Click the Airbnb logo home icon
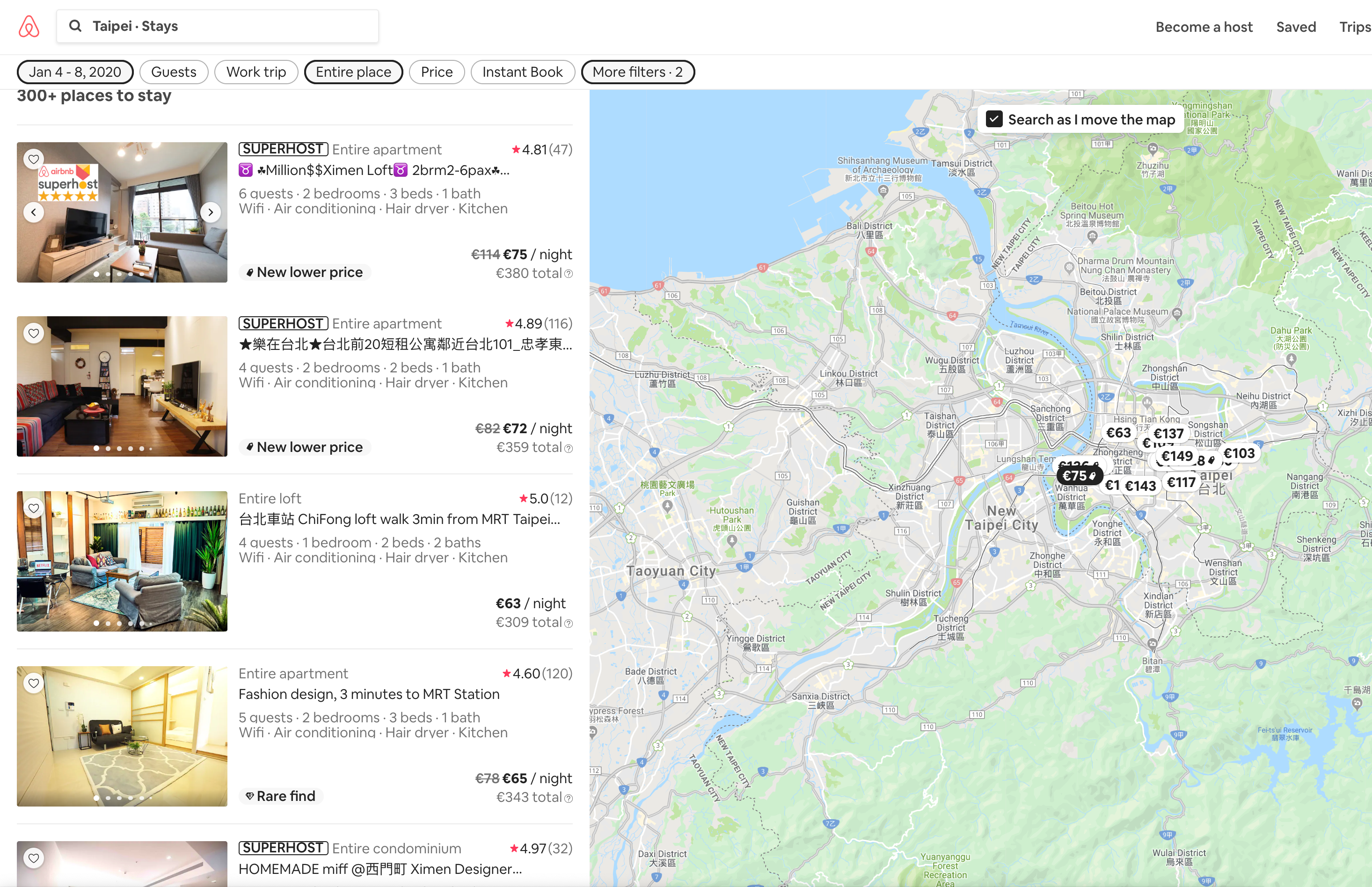Viewport: 1372px width, 887px height. [x=29, y=27]
